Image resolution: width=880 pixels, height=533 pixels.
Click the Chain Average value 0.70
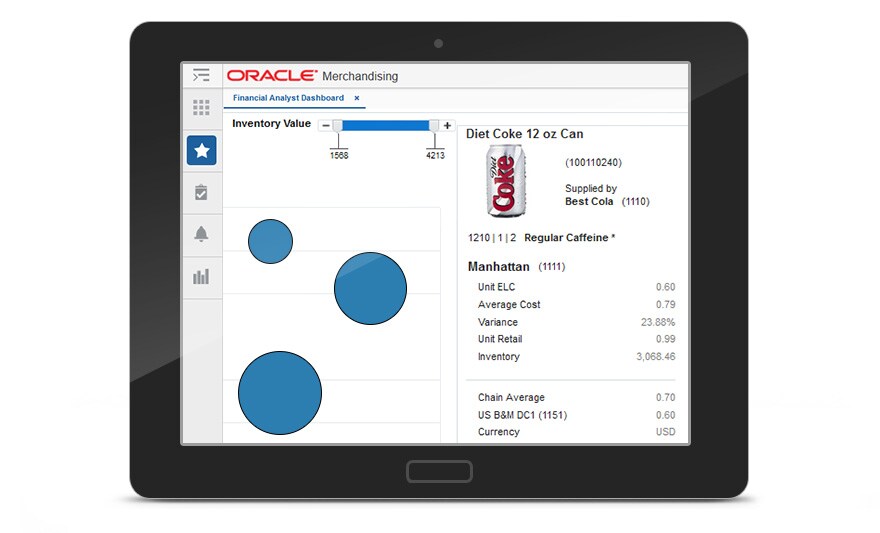666,398
